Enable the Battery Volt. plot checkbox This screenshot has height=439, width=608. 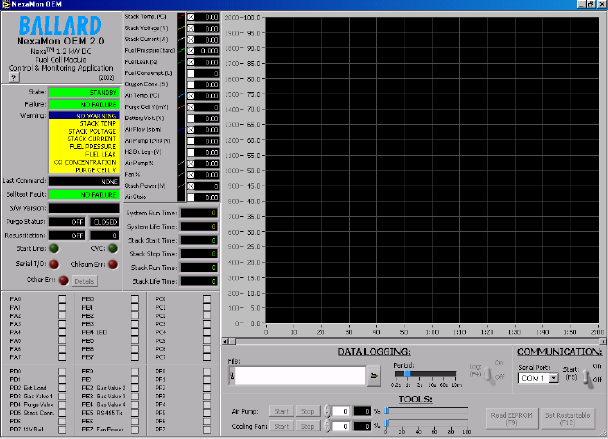pos(191,118)
